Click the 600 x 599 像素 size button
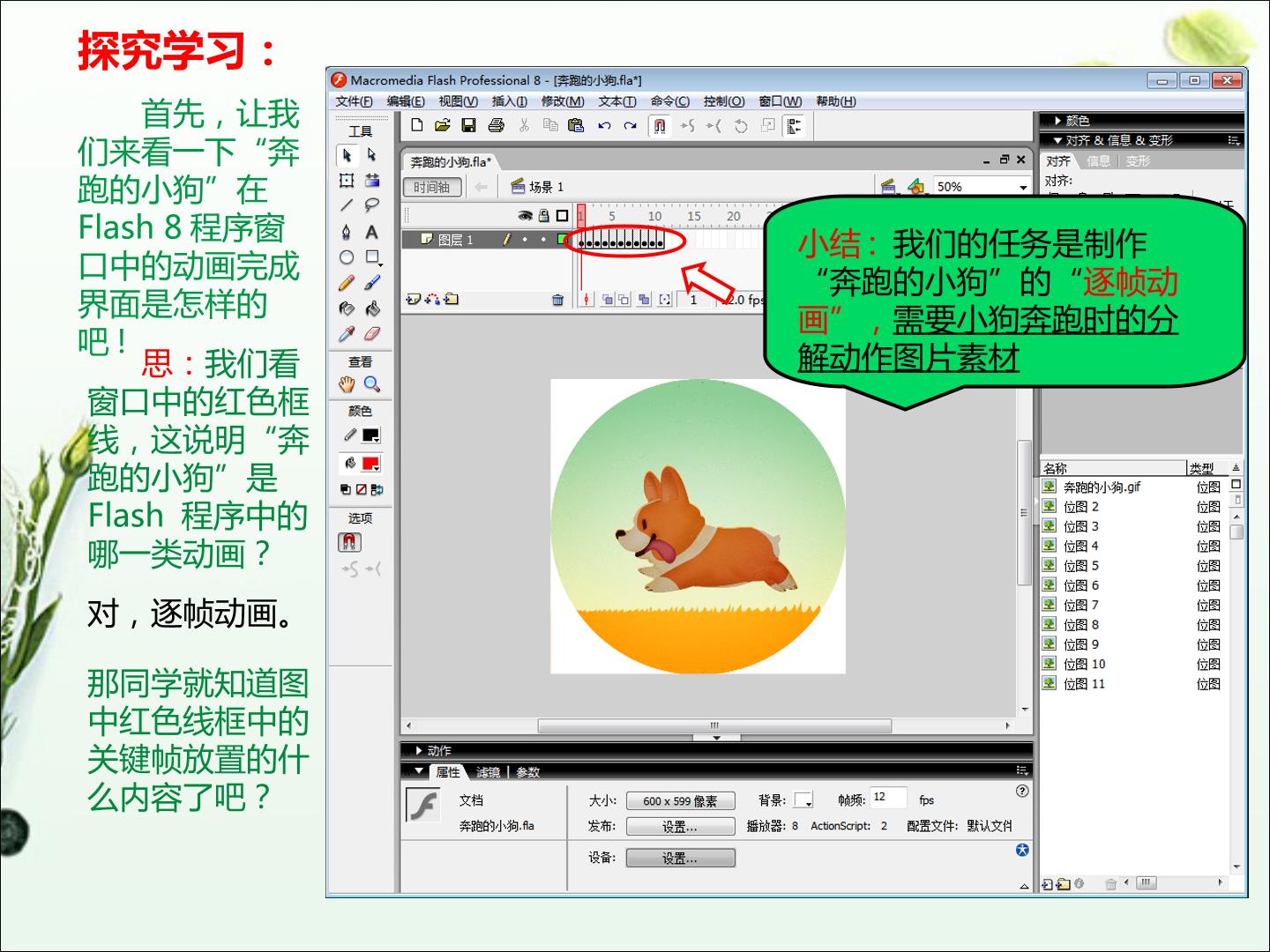Viewport: 1270px width, 952px height. (680, 800)
